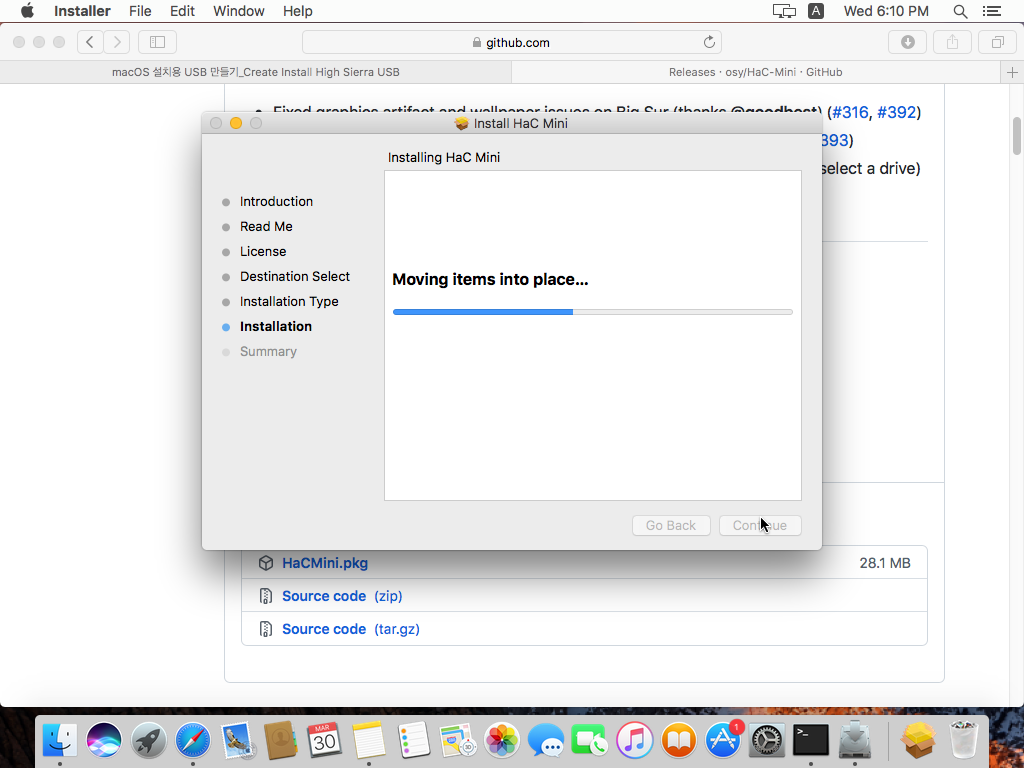The image size is (1024, 768).
Task: Open Finder from the Dock
Action: [60, 741]
